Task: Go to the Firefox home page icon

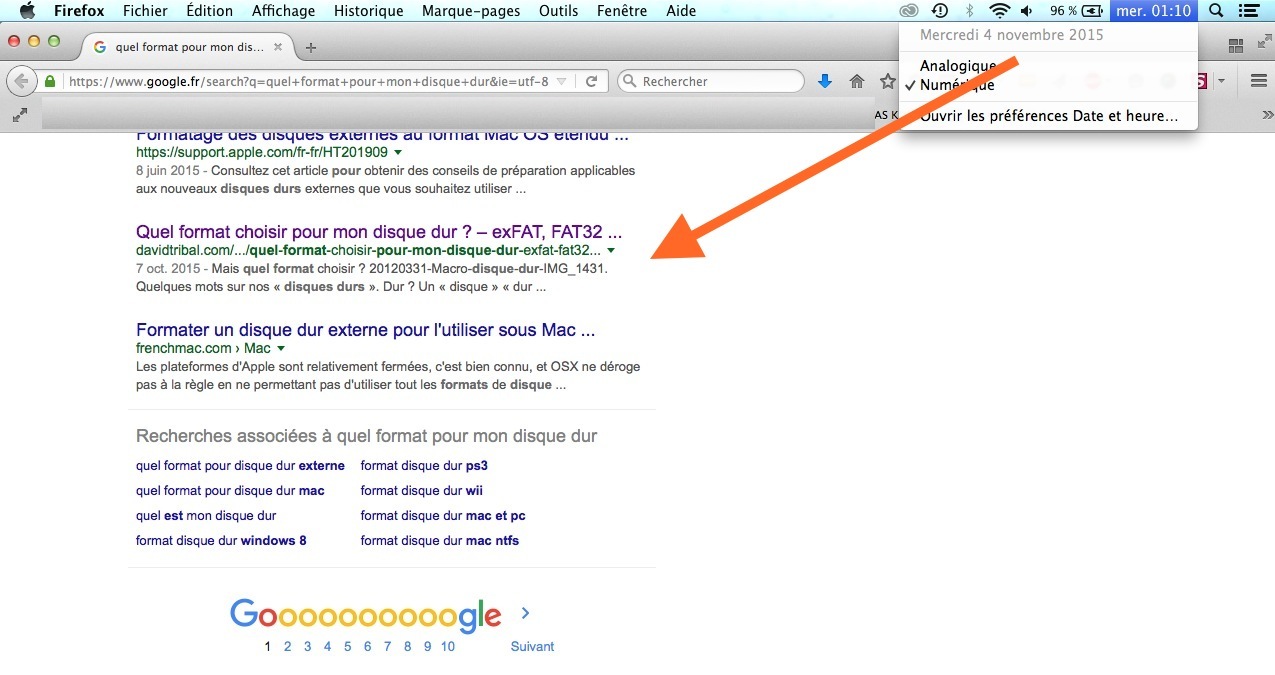Action: click(857, 82)
